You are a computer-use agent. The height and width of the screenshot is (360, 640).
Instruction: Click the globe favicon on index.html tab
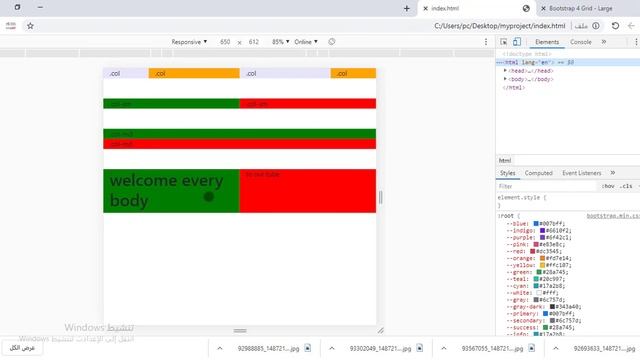point(526,8)
